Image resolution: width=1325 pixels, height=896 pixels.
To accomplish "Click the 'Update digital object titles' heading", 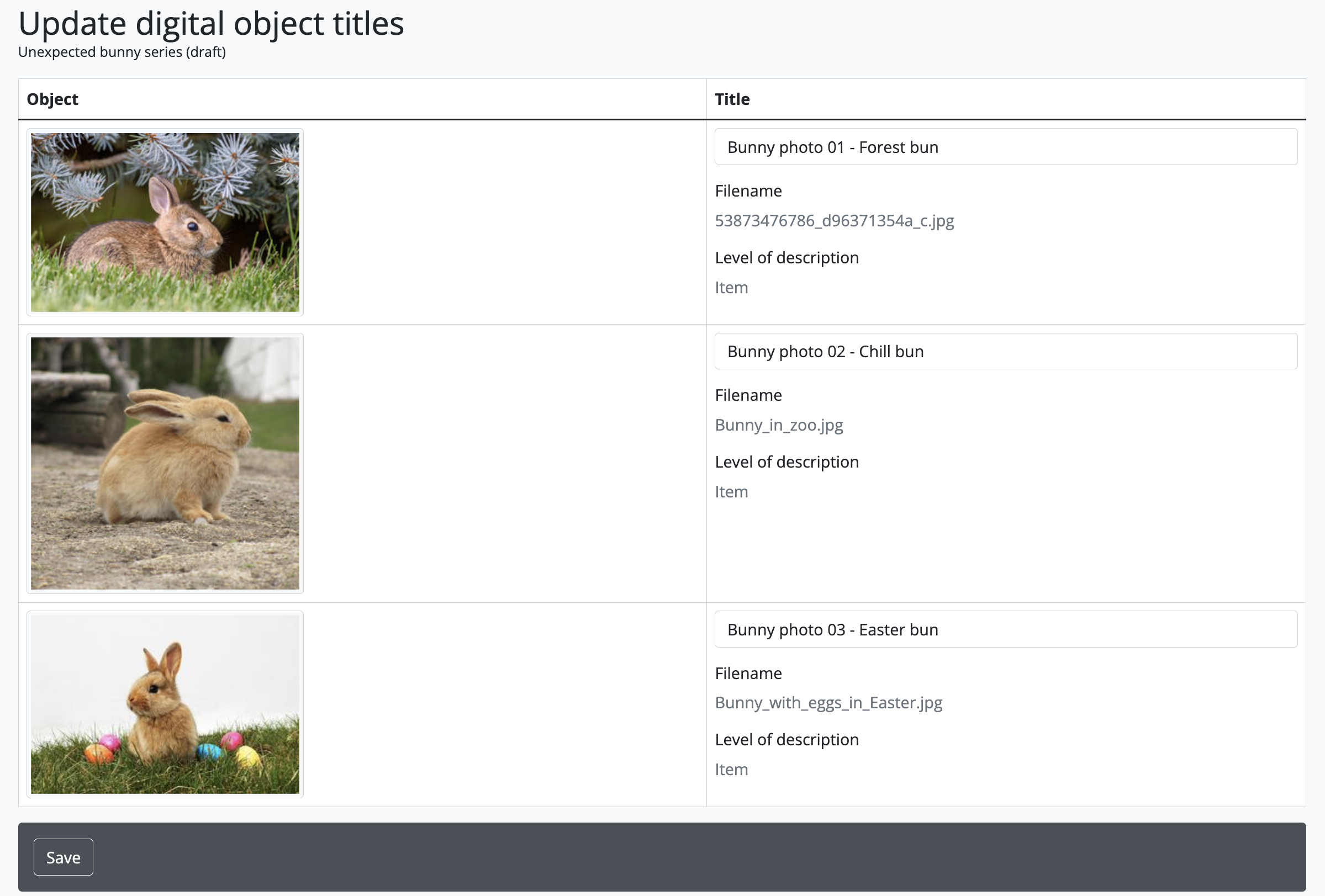I will click(211, 24).
